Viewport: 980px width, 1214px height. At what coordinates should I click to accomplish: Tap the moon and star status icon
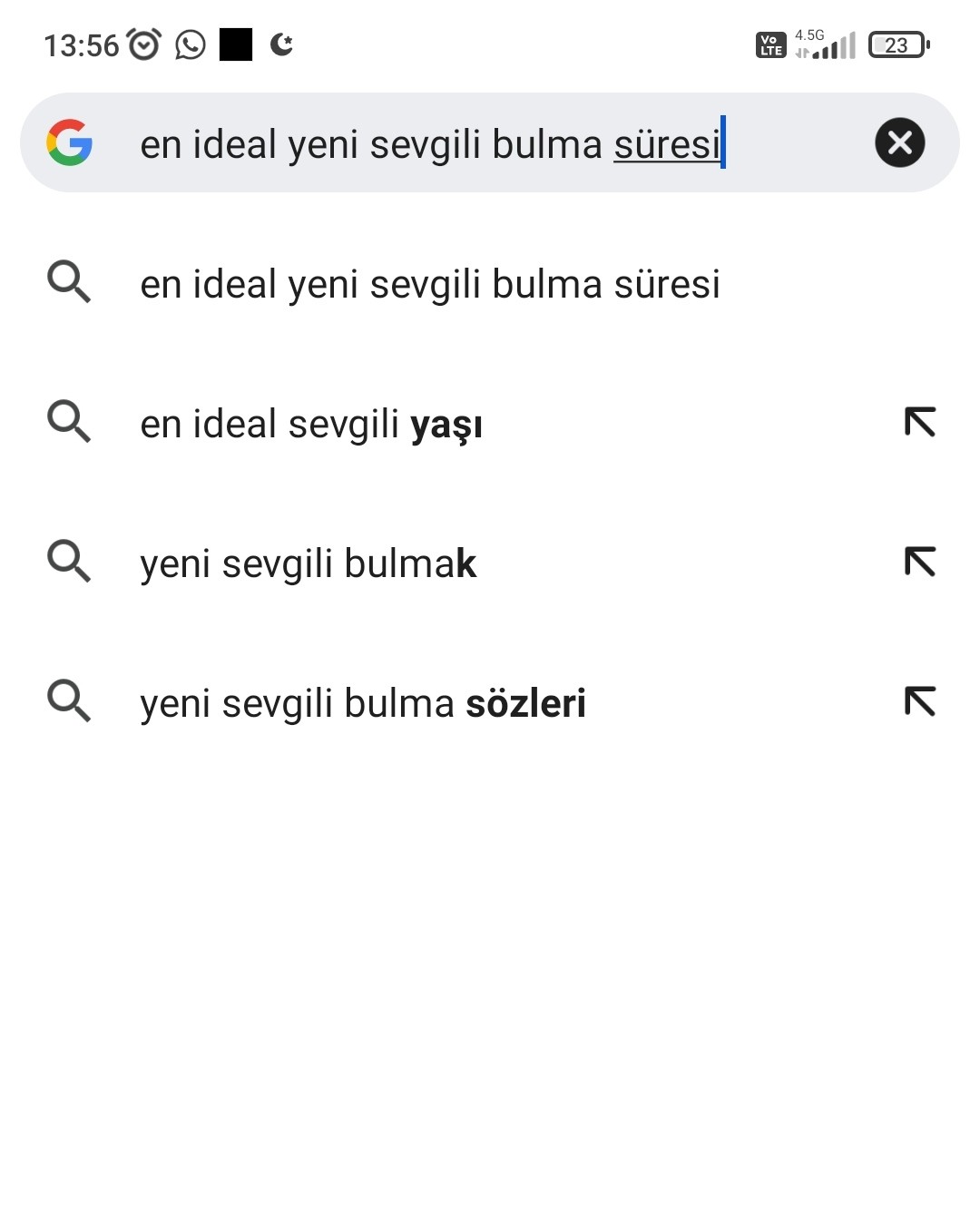click(x=282, y=44)
